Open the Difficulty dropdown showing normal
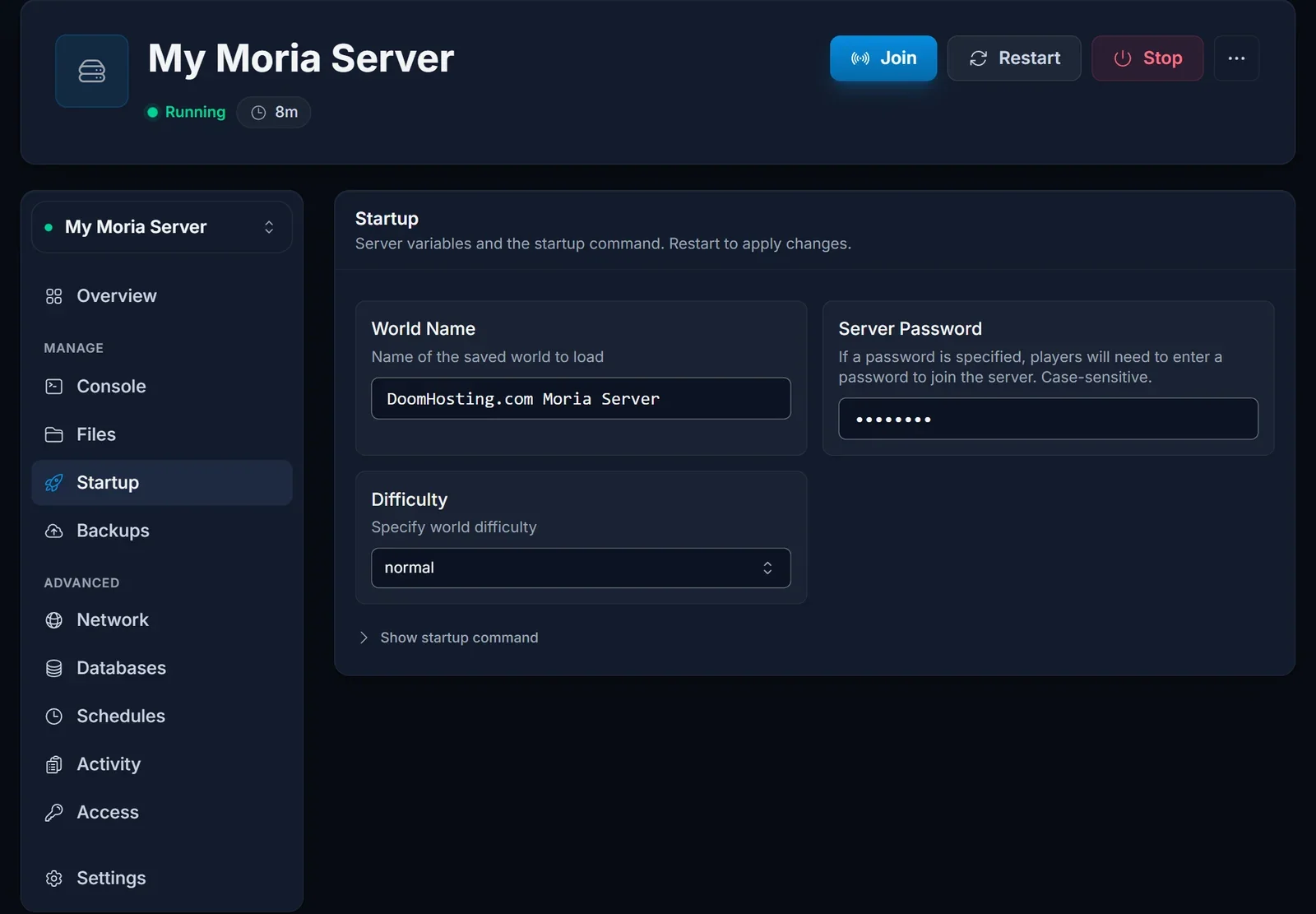 (581, 568)
